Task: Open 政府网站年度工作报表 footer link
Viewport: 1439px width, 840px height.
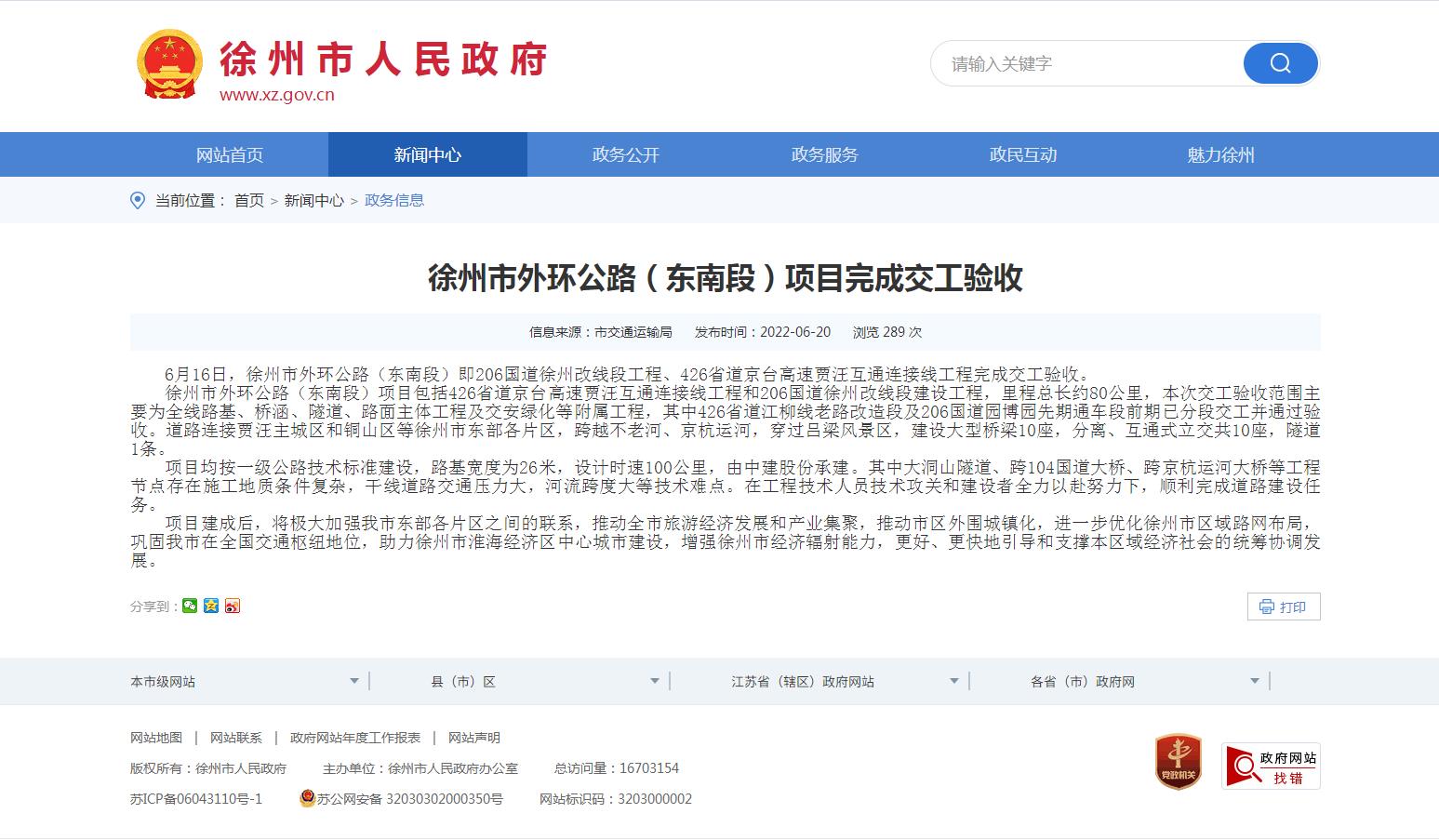Action: [355, 738]
